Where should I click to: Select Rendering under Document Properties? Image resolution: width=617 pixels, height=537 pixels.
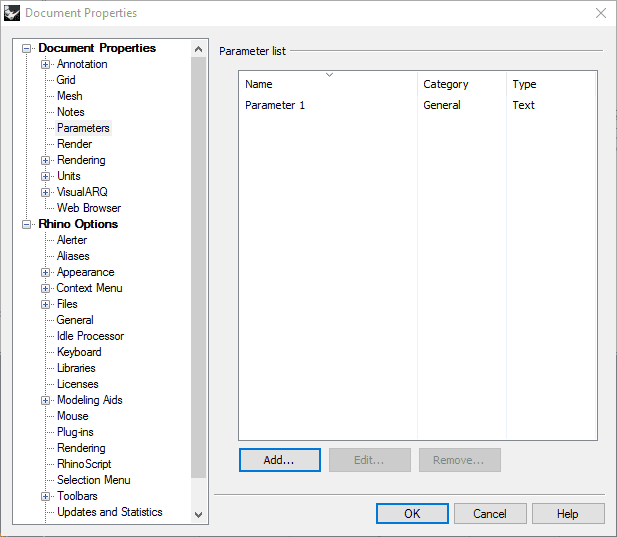coord(81,160)
